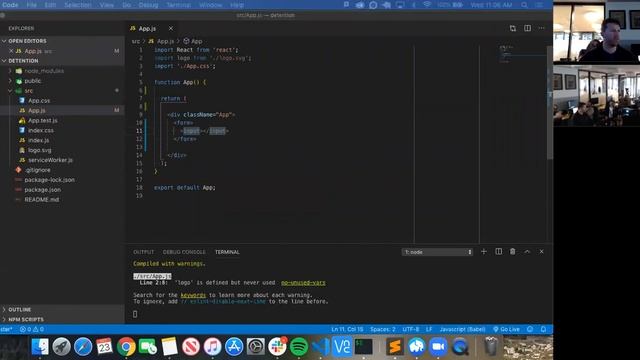Image resolution: width=640 pixels, height=360 pixels.
Task: Click 'App' symbol in the editor breadcrumb
Action: pyautogui.click(x=193, y=41)
